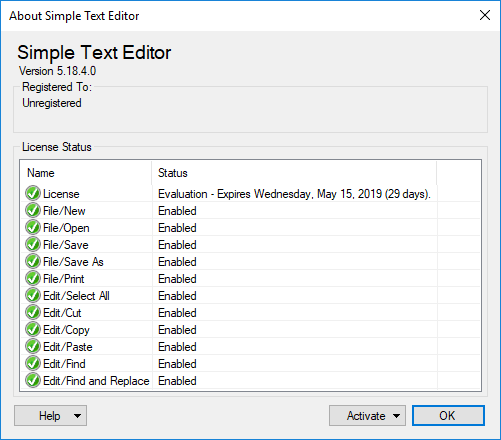Click the check icon next to Edit/Copy
The height and width of the screenshot is (440, 501).
33,329
